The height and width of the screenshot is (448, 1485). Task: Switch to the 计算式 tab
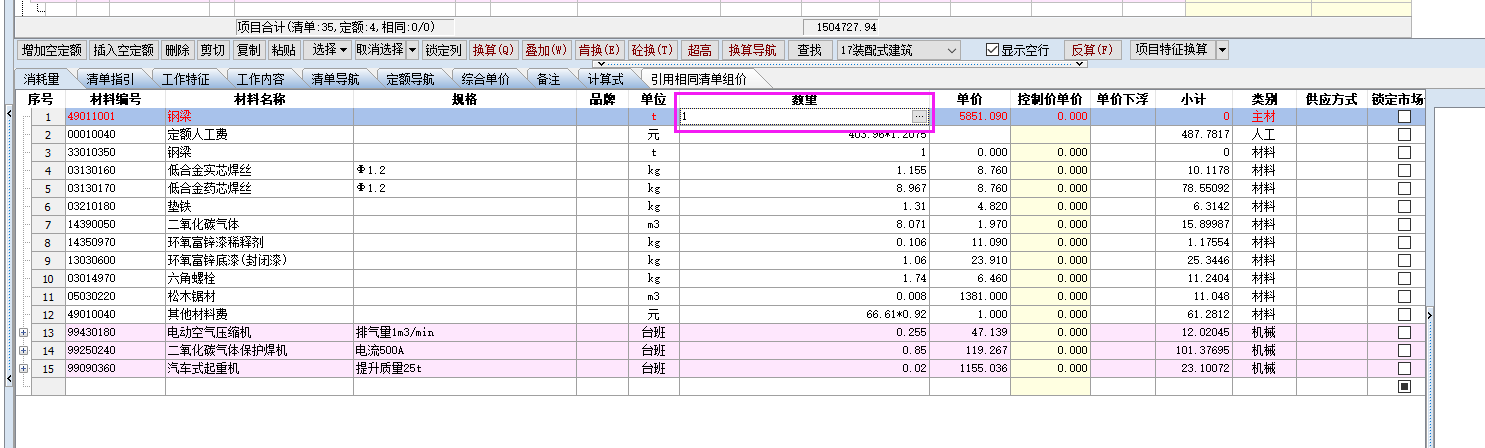605,79
